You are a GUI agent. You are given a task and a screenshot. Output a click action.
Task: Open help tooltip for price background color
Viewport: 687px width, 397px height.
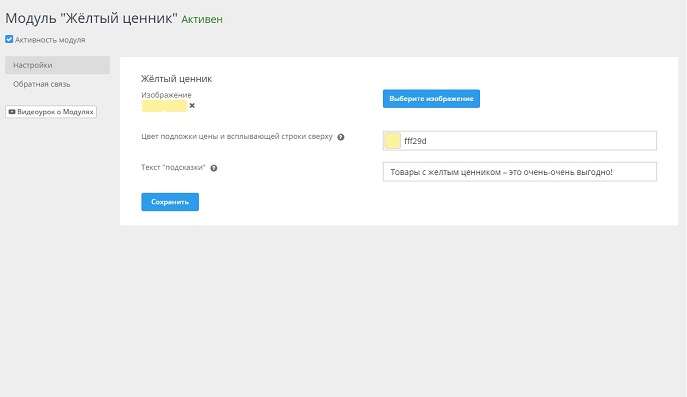(x=341, y=137)
